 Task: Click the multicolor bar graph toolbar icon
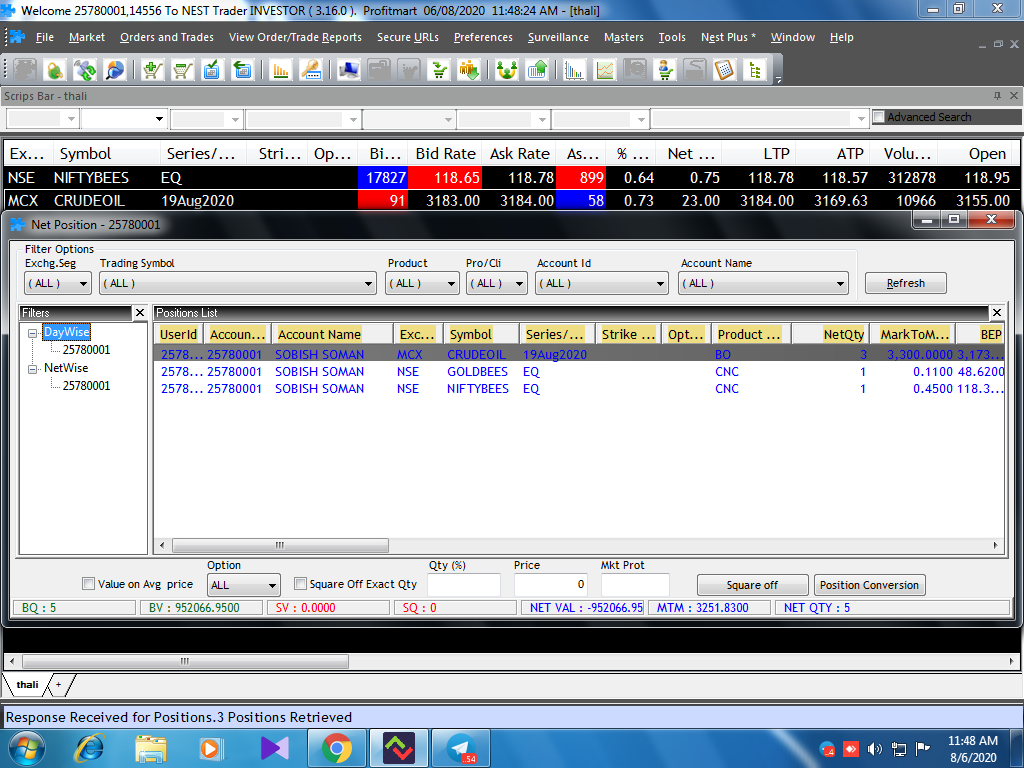575,69
